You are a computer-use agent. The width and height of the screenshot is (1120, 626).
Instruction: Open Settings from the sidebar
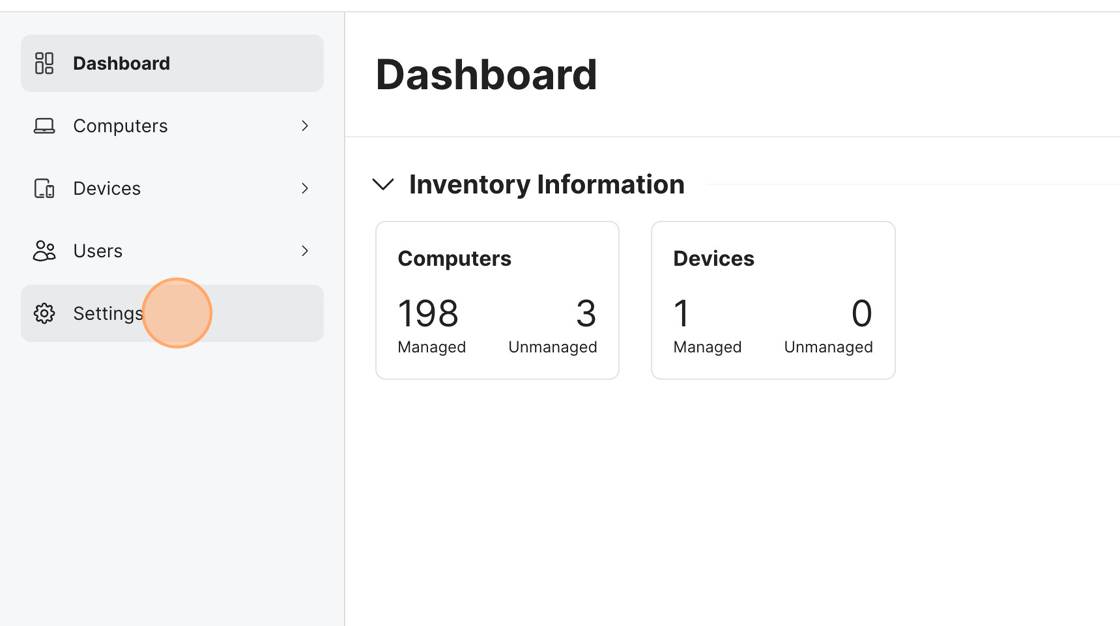coord(172,313)
